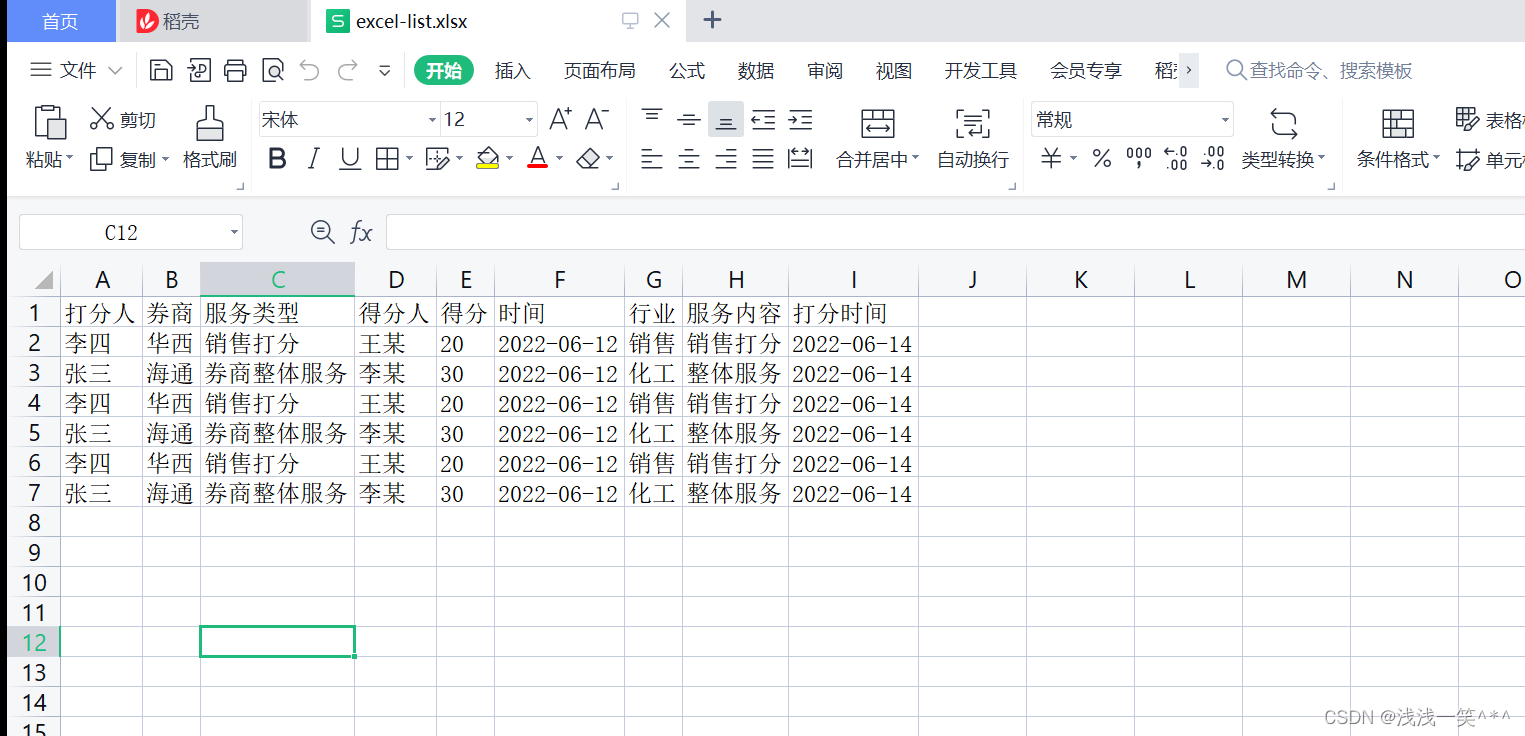Viewport: 1525px width, 736px height.
Task: Click the Paste clipboard icon
Action: pyautogui.click(x=49, y=122)
